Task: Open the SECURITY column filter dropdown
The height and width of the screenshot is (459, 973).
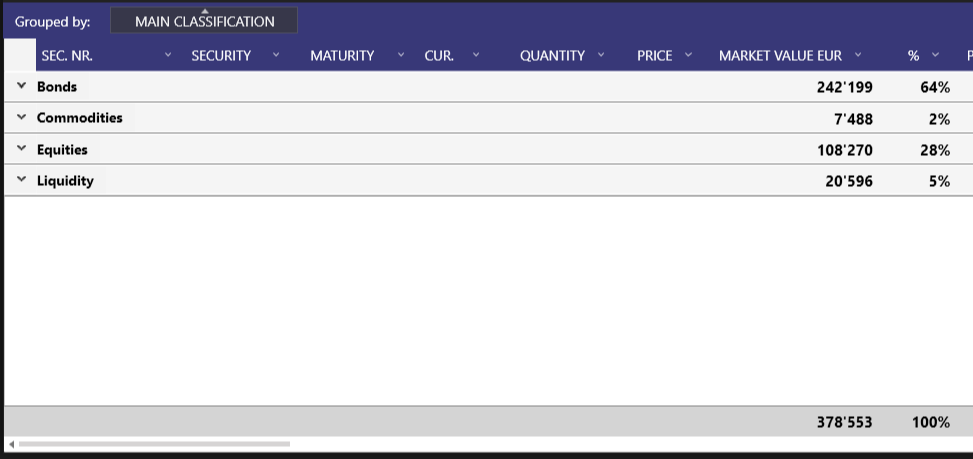Action: pos(276,55)
